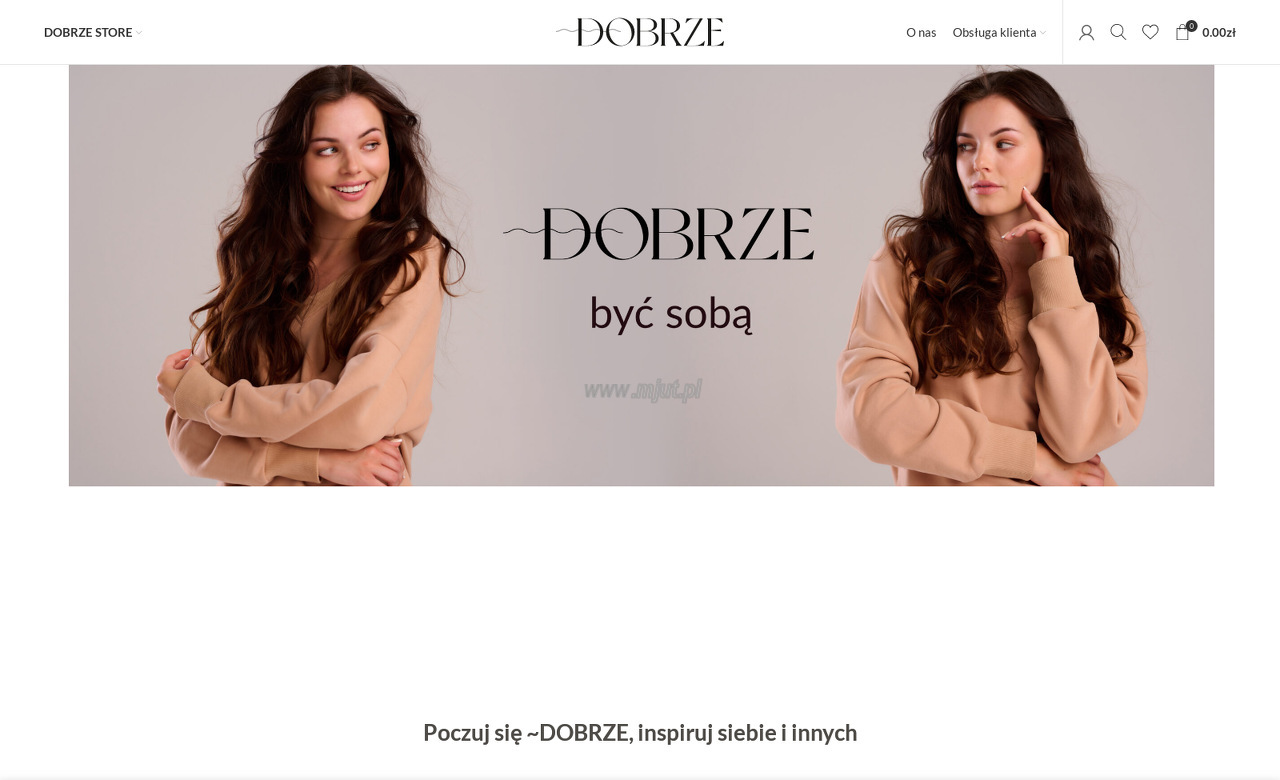
Task: Click the word 'innych' in the heading
Action: (x=824, y=732)
